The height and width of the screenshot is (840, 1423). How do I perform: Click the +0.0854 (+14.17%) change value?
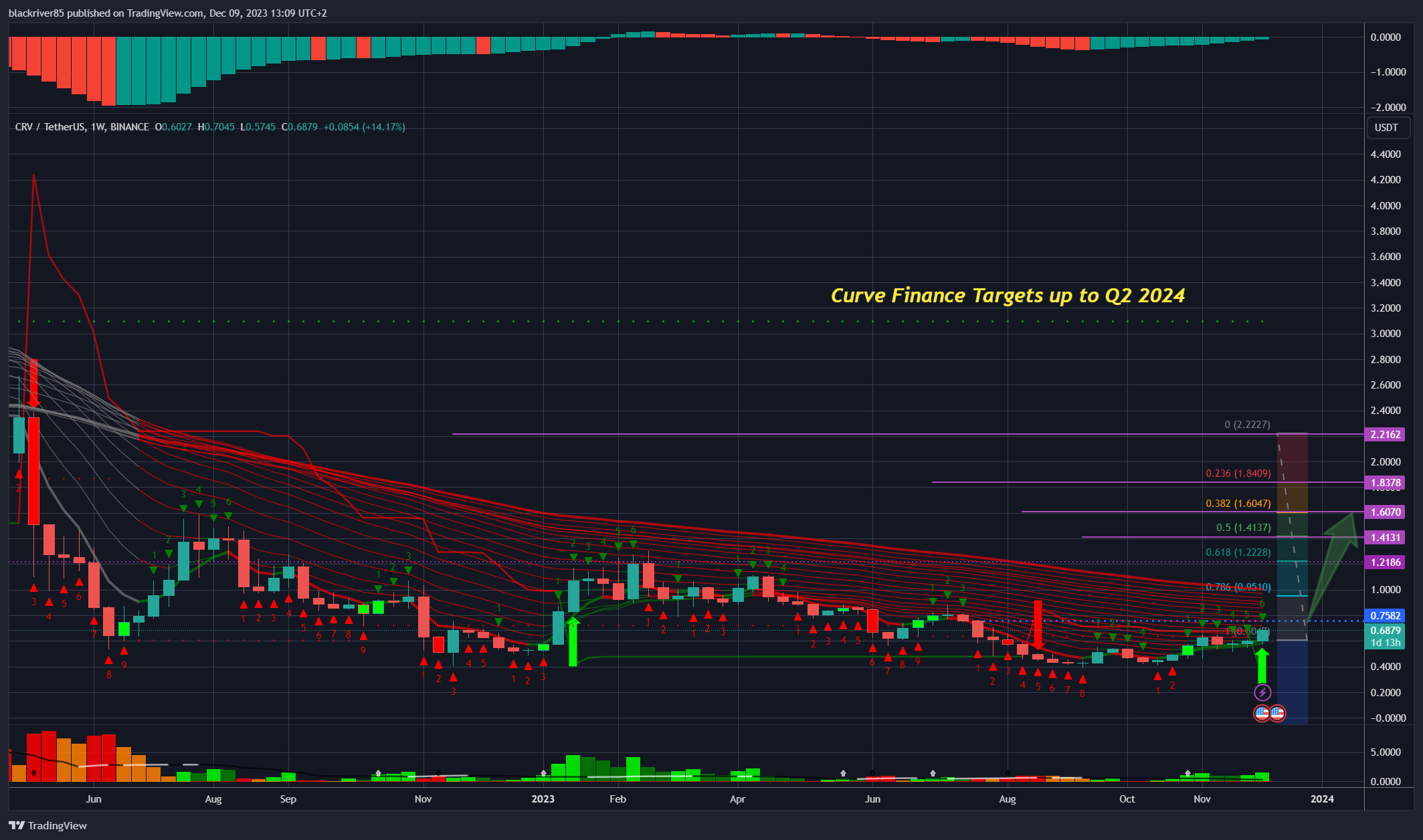365,127
